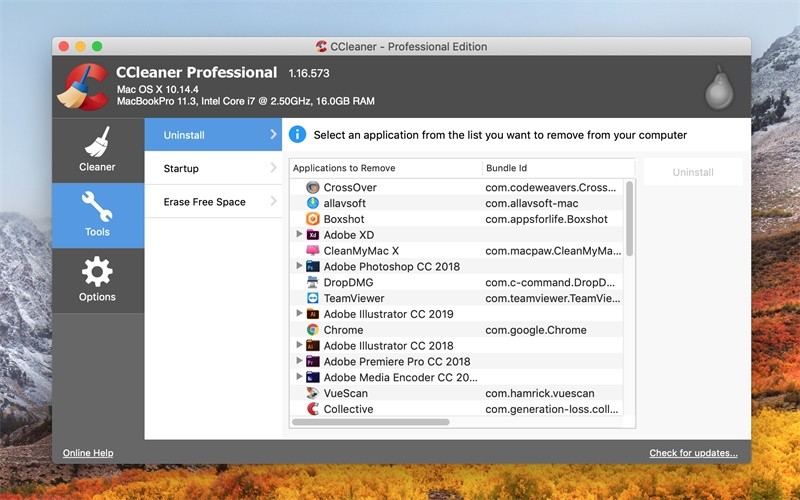
Task: Click the Boxshot app icon
Action: pyautogui.click(x=313, y=219)
